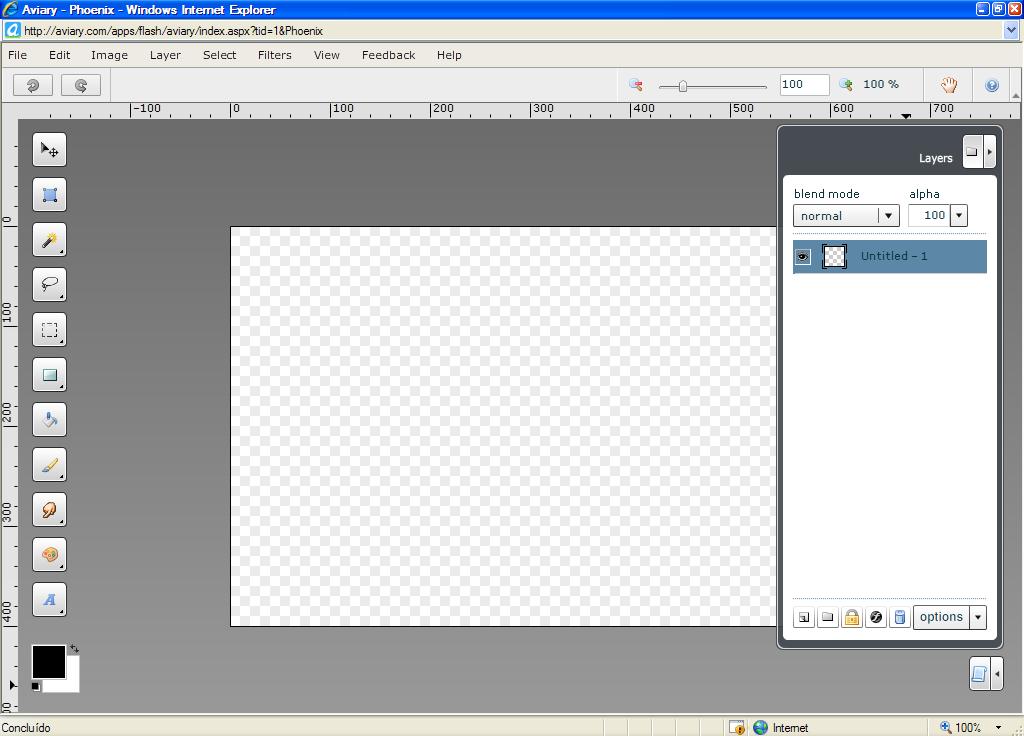
Task: Click the "100 %" zoom text
Action: (x=881, y=84)
